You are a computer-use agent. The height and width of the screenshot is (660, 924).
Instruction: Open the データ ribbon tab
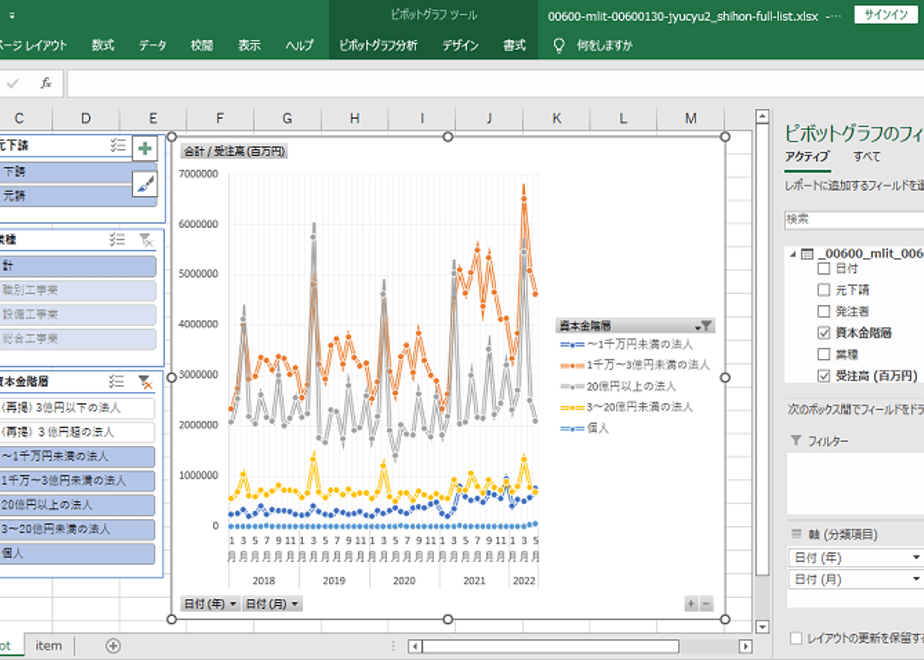pyautogui.click(x=153, y=45)
